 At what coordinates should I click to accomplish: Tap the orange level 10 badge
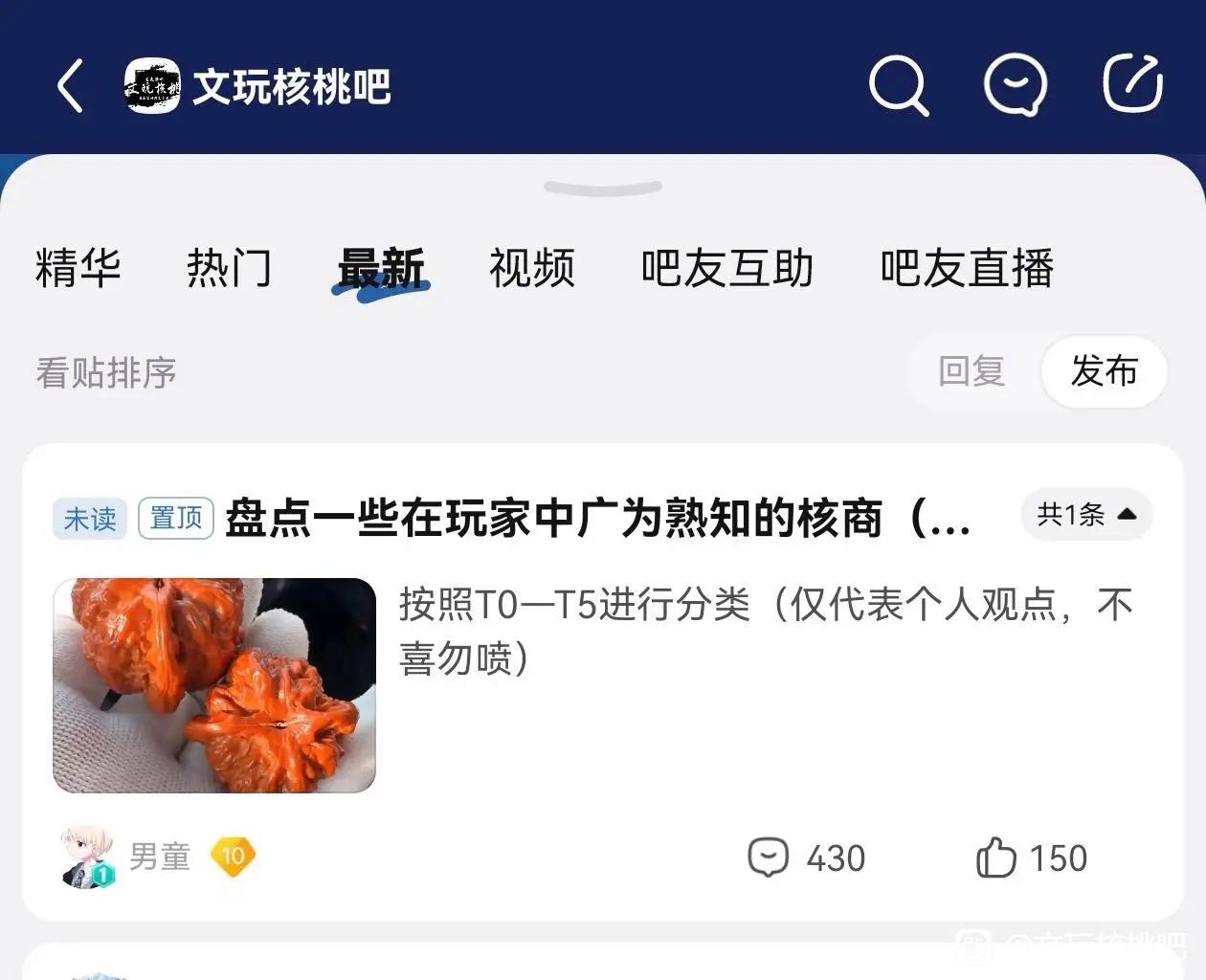point(233,856)
